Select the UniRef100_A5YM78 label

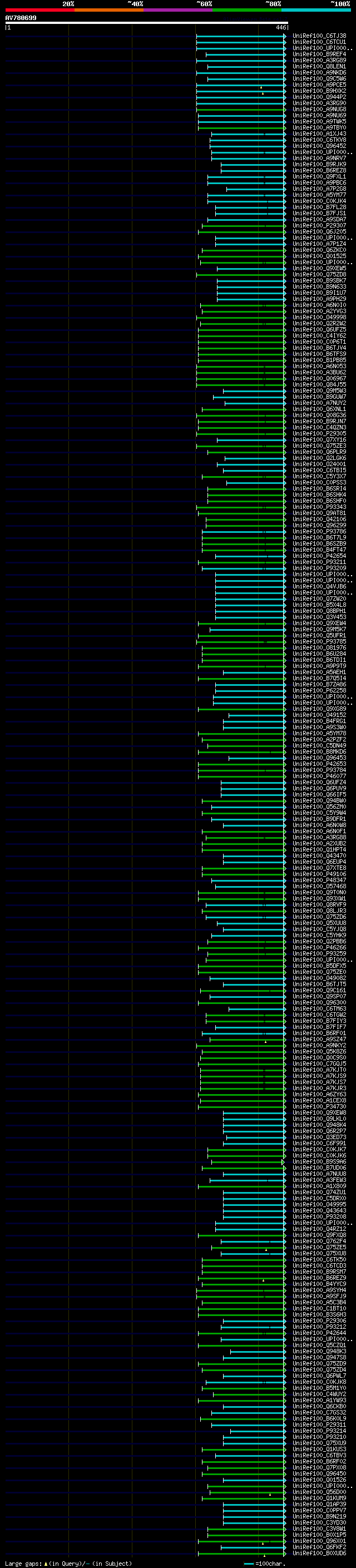click(319, 734)
